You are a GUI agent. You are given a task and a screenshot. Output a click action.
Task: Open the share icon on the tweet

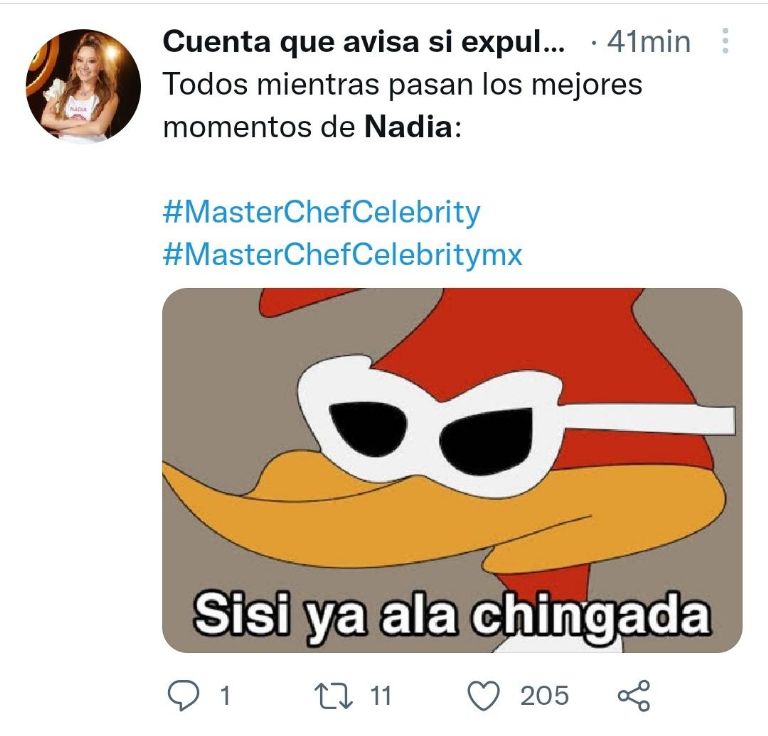[x=634, y=694]
